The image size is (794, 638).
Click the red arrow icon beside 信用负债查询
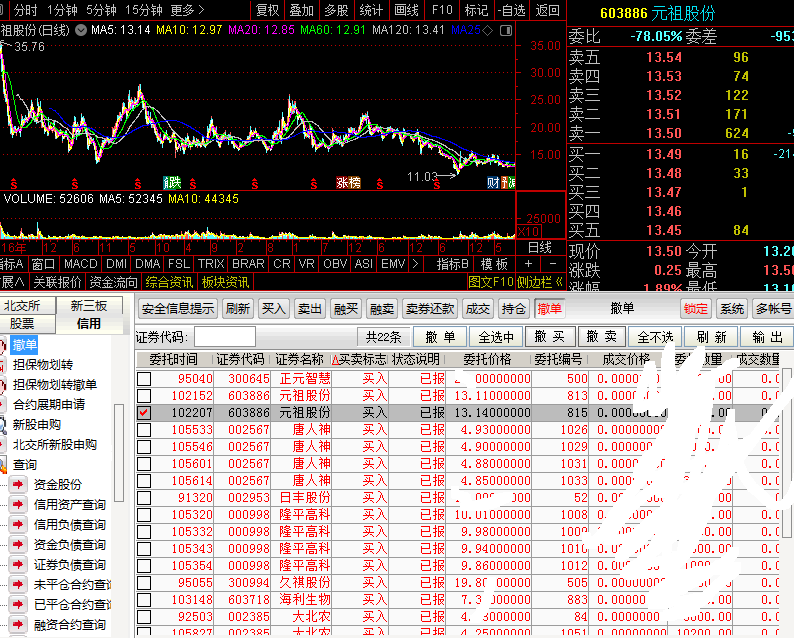18,525
